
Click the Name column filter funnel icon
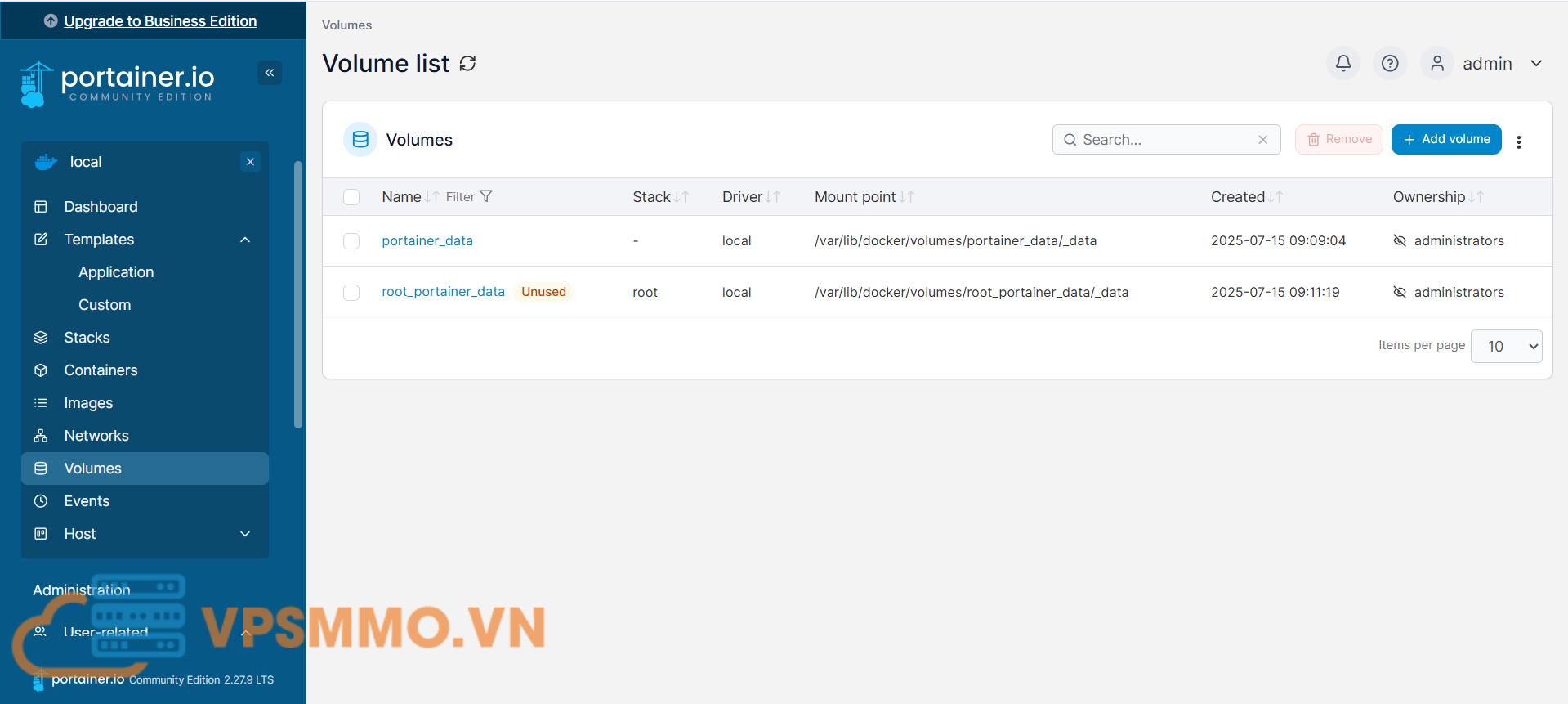486,197
